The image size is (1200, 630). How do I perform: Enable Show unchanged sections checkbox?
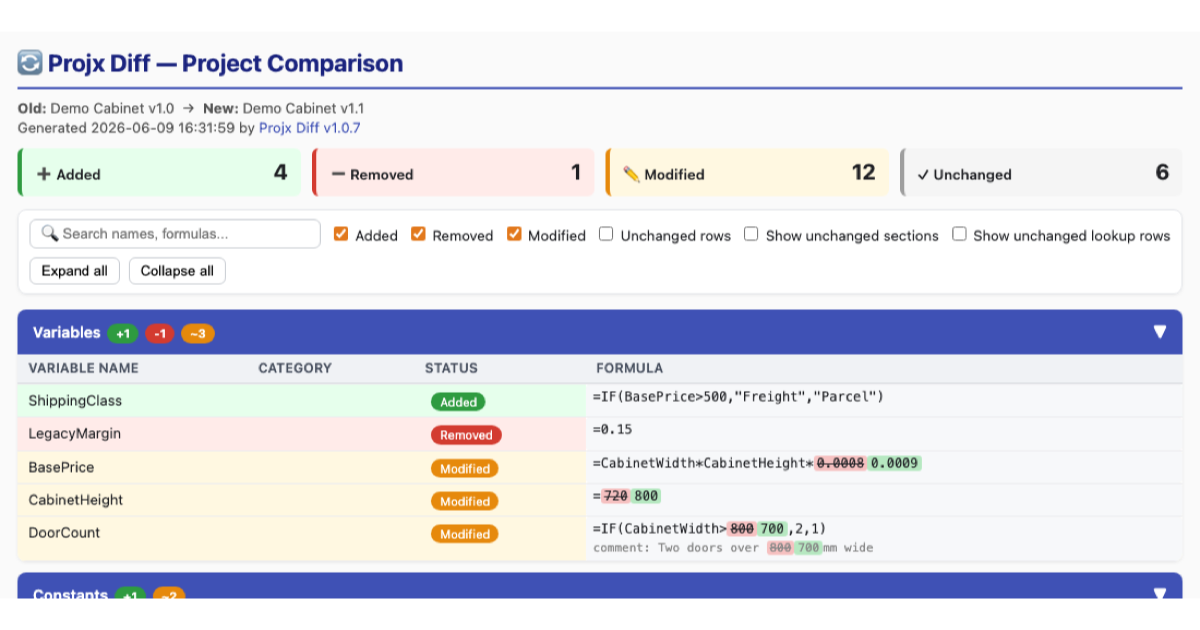[751, 234]
